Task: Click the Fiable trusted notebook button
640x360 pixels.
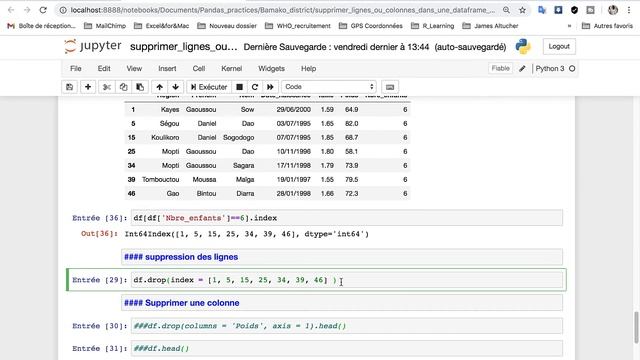Action: coord(500,68)
